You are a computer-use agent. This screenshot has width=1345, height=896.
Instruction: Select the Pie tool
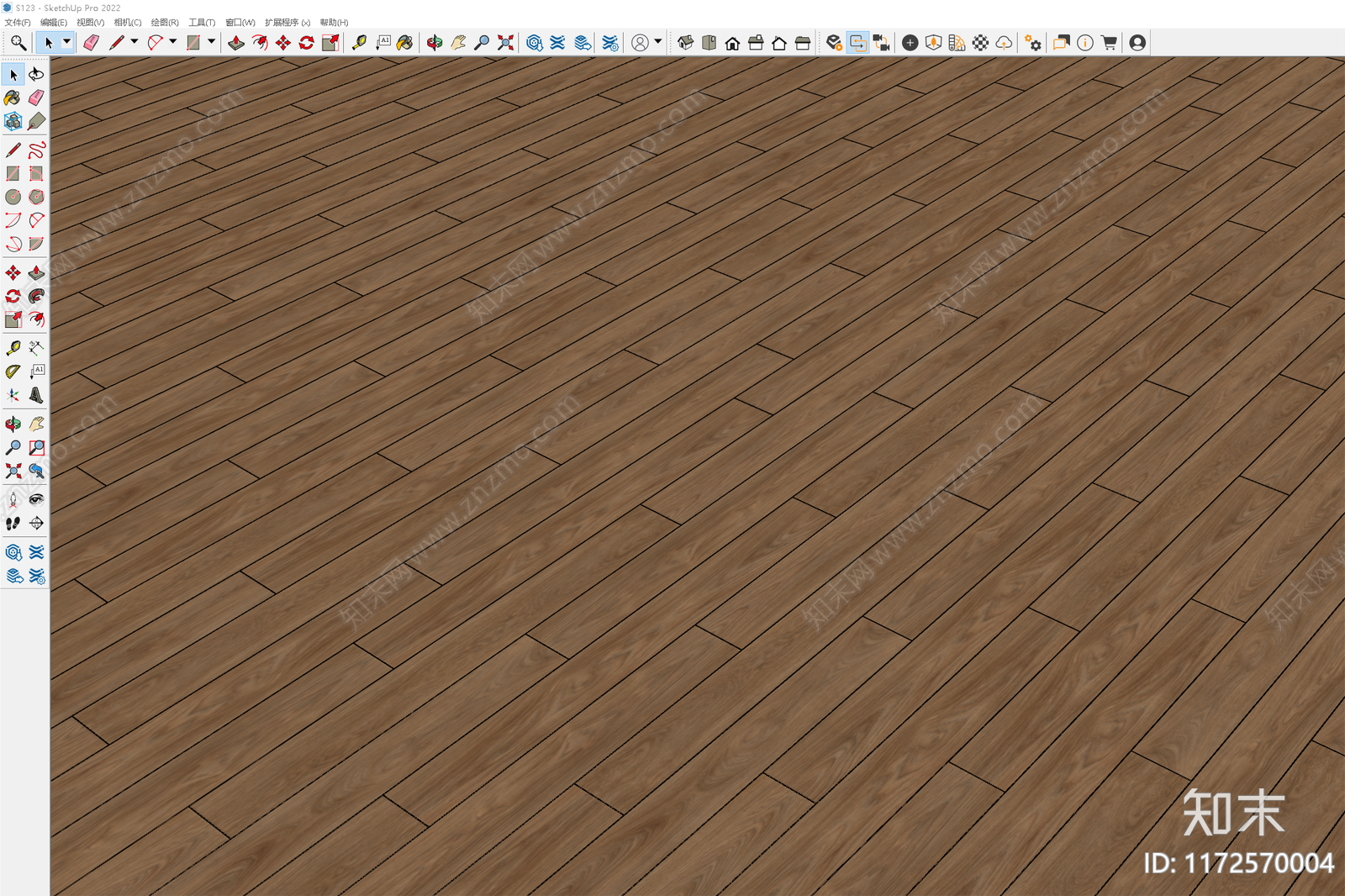tap(36, 245)
